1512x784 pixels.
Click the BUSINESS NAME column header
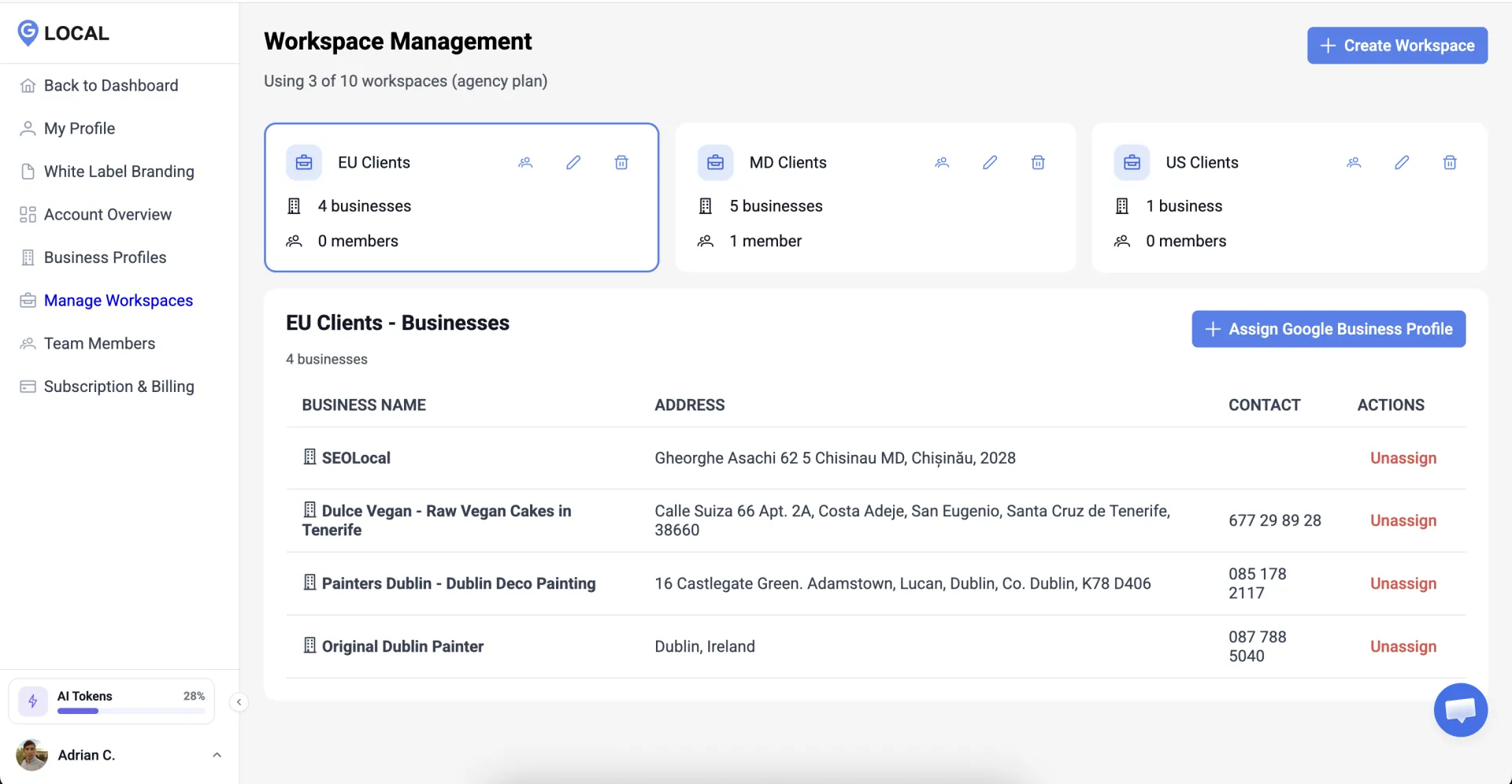click(x=364, y=405)
